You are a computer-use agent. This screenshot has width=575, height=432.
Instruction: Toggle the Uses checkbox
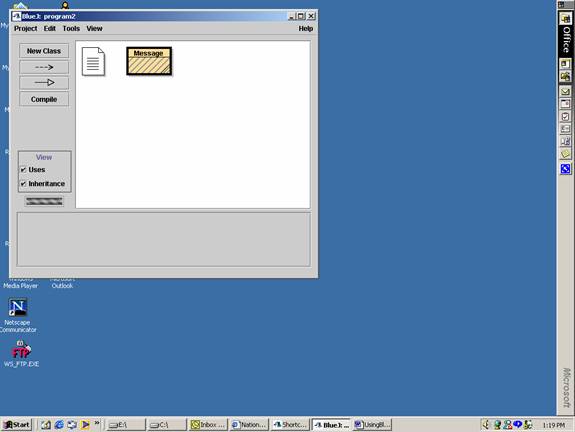click(23, 170)
